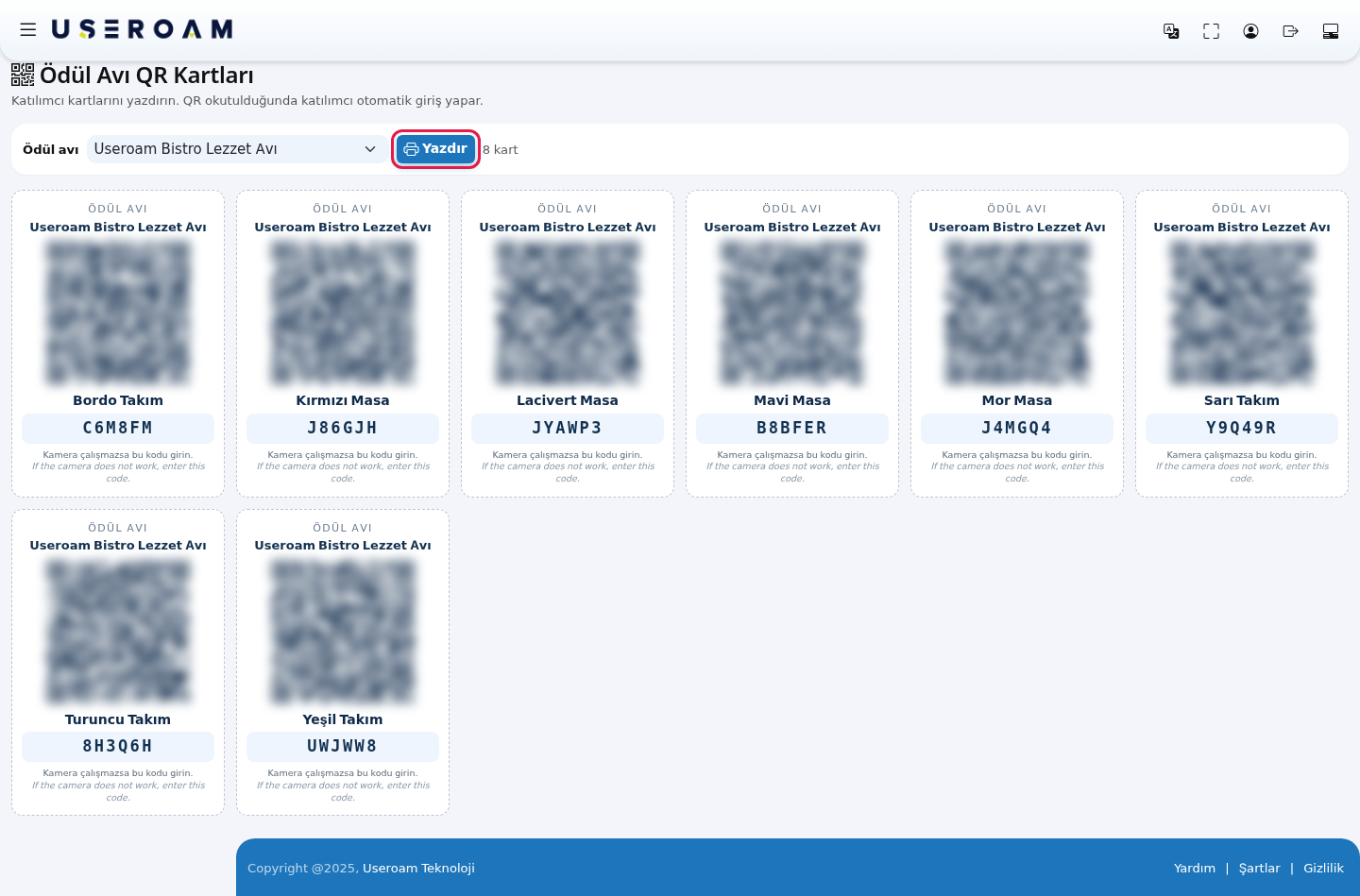
Task: Select the code J4MGQ4
Action: tap(1017, 428)
